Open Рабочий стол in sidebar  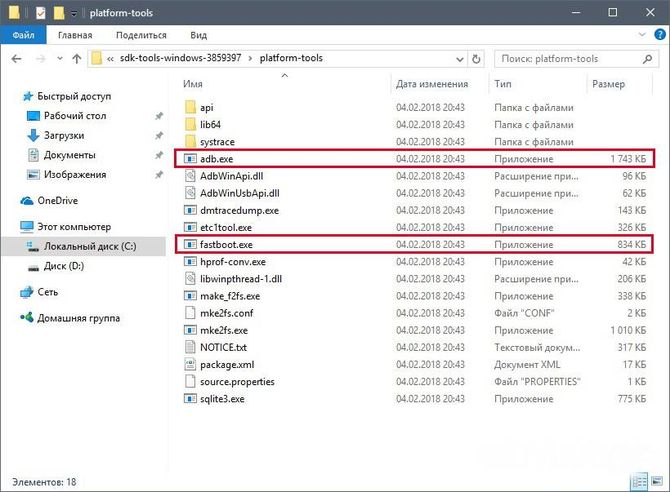point(75,116)
